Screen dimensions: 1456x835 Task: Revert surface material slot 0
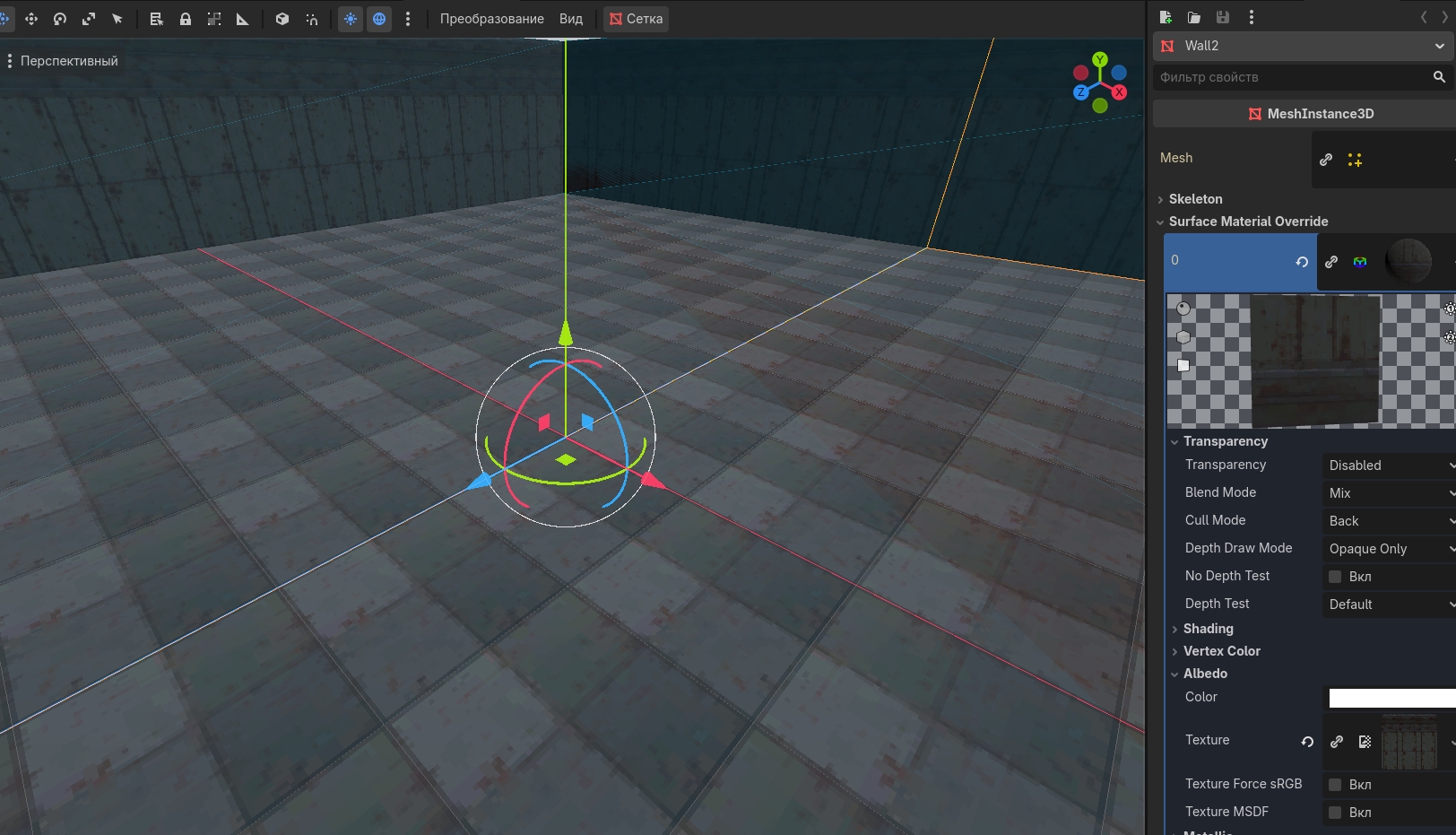(1302, 262)
